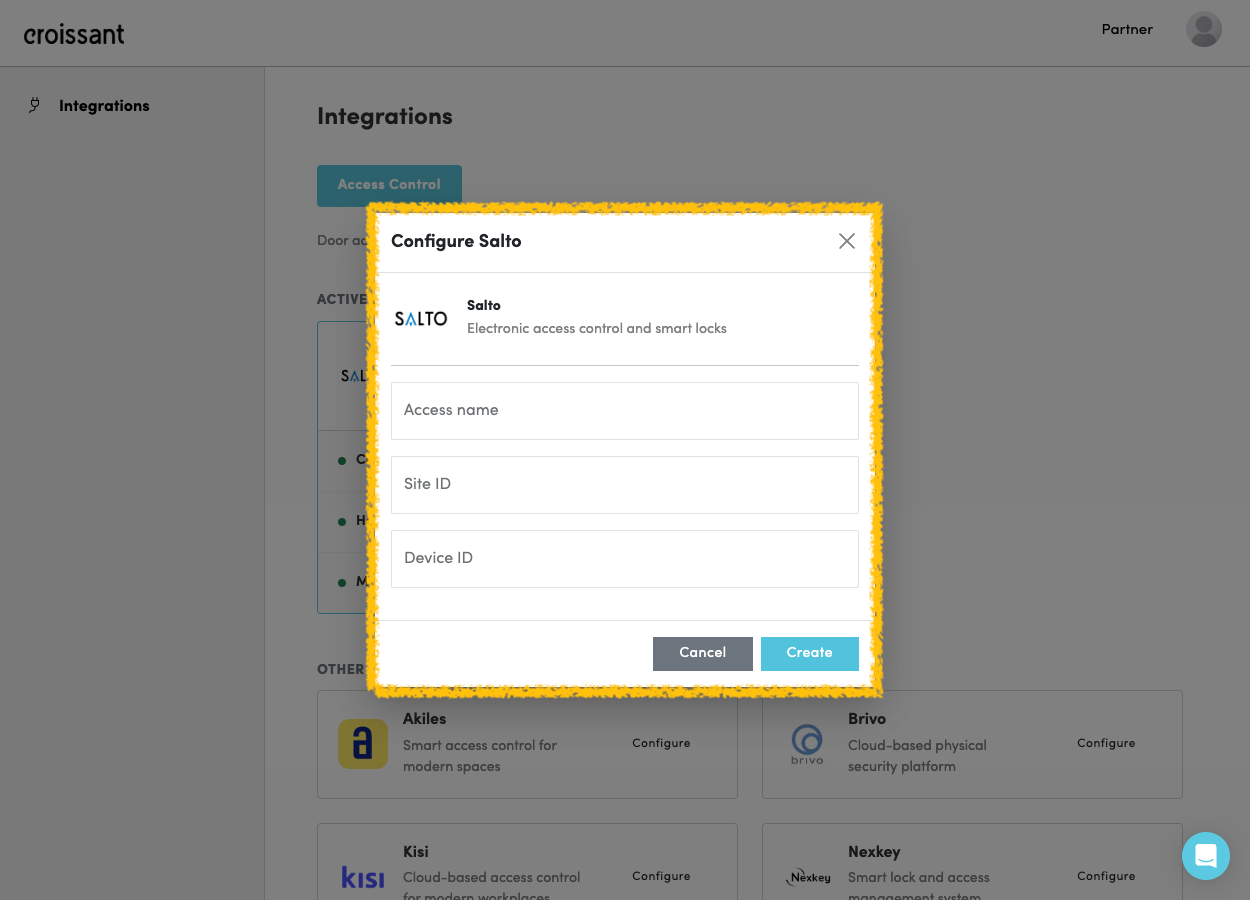Screen dimensions: 1250x900
Task: Click Configure next to Nexkey
Action: [x=1105, y=876]
